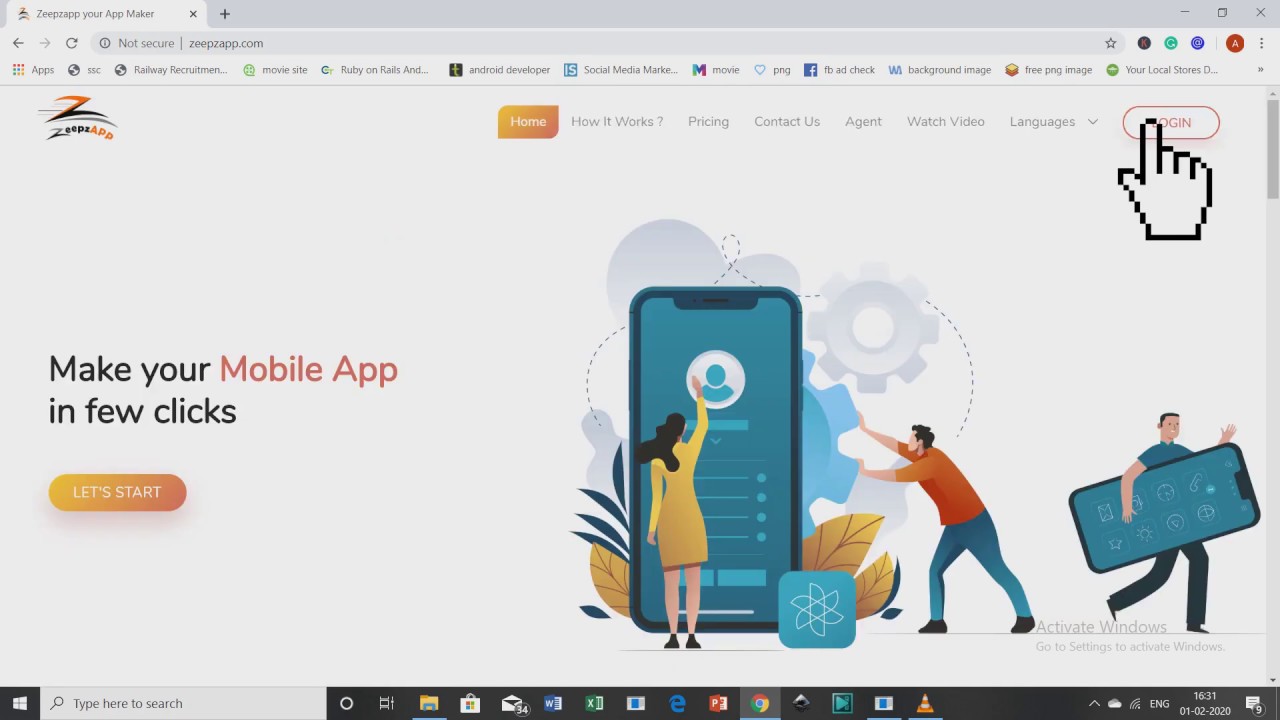Click the LET'S START button
This screenshot has height=720, width=1280.
(x=117, y=492)
